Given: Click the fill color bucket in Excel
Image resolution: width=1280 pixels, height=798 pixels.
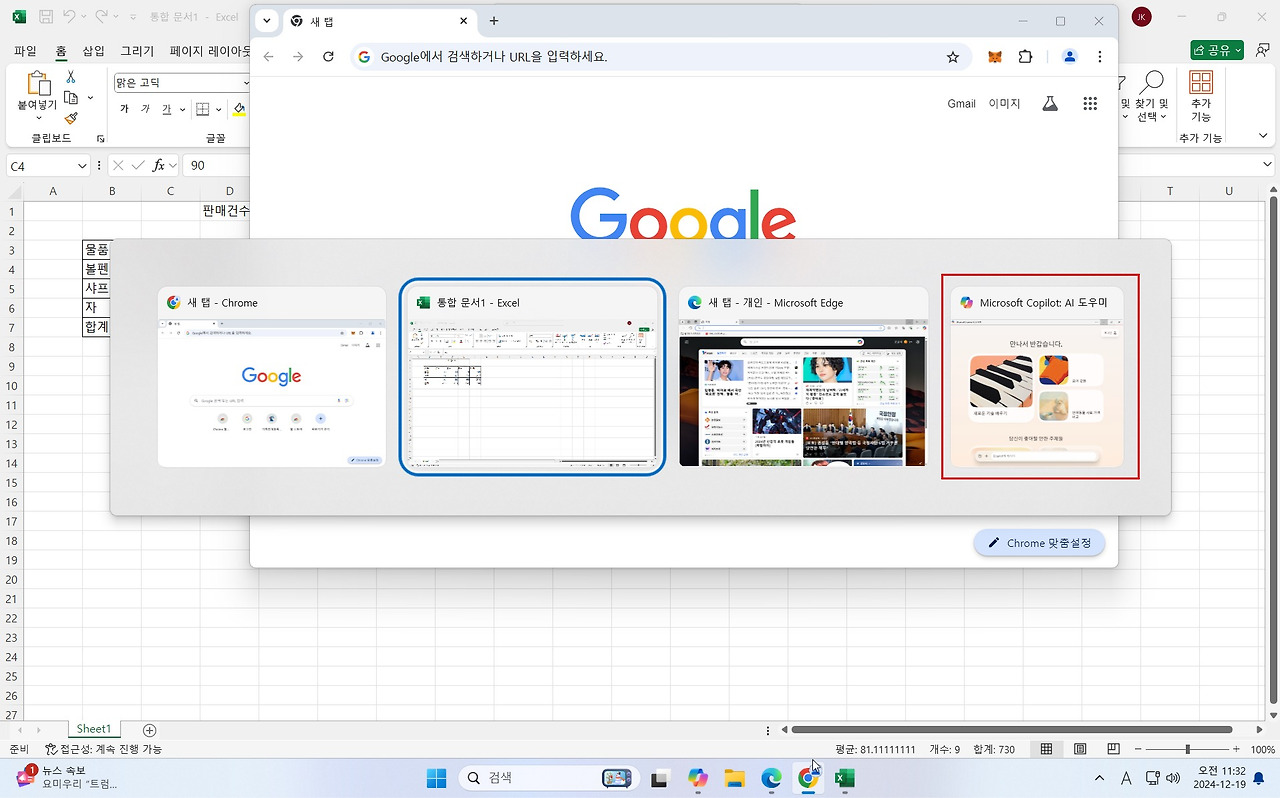Looking at the screenshot, I should [x=239, y=109].
